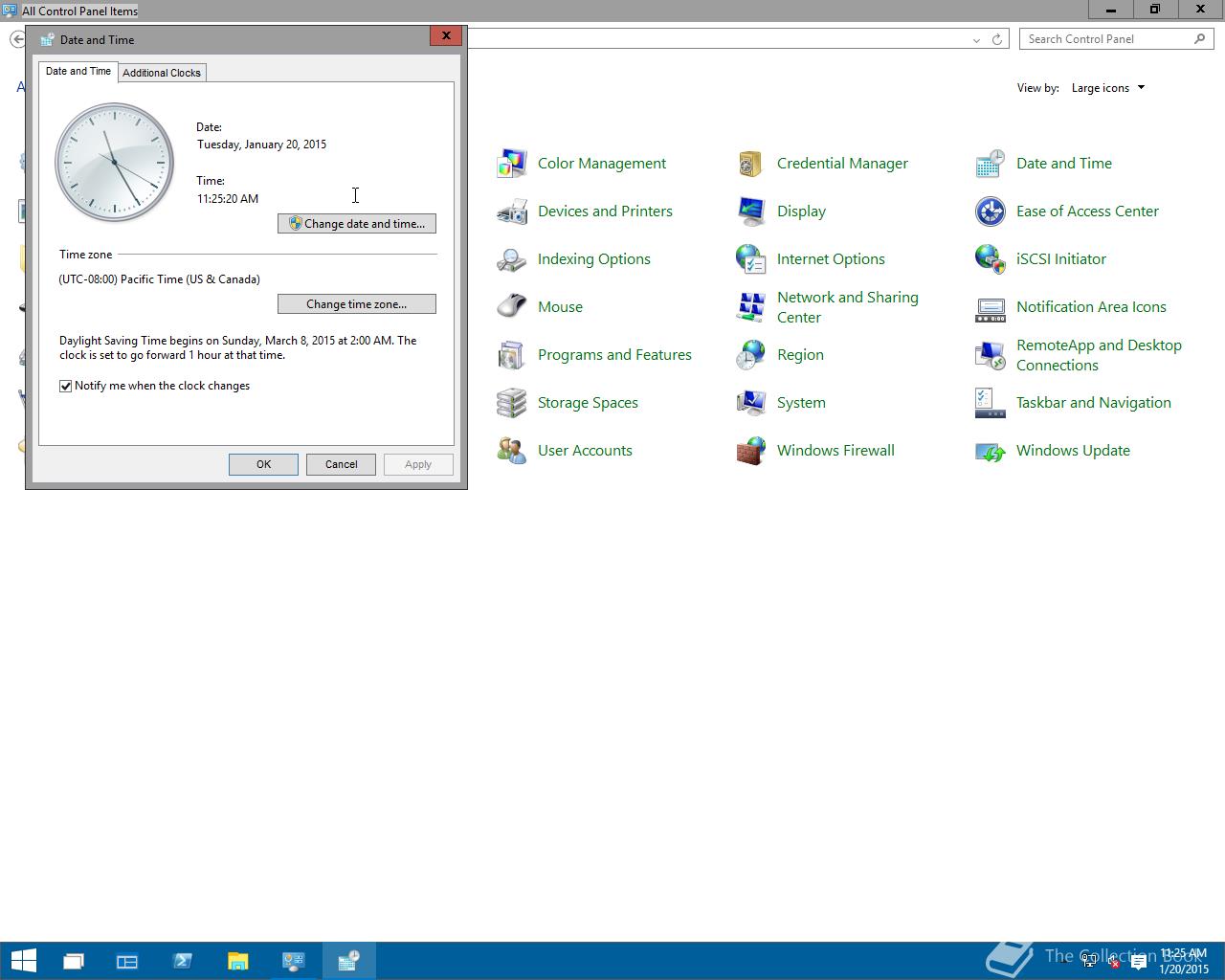Select the Date and Time tab

78,71
